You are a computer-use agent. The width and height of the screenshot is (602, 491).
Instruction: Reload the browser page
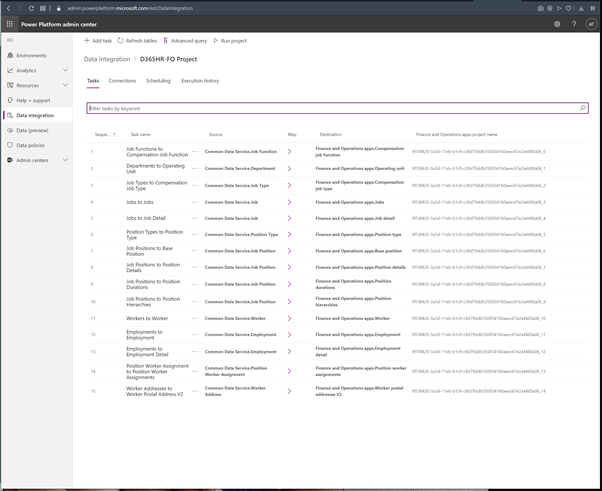tap(31, 8)
